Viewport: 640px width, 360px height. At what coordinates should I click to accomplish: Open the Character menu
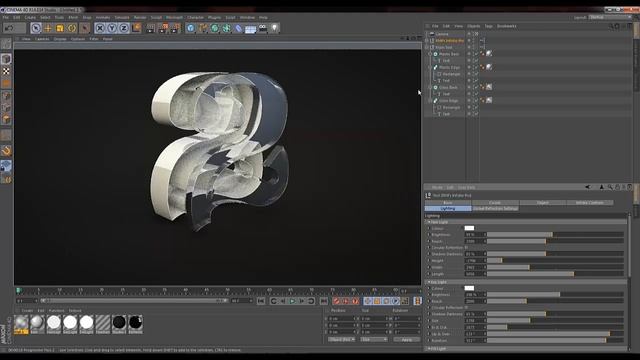(195, 18)
